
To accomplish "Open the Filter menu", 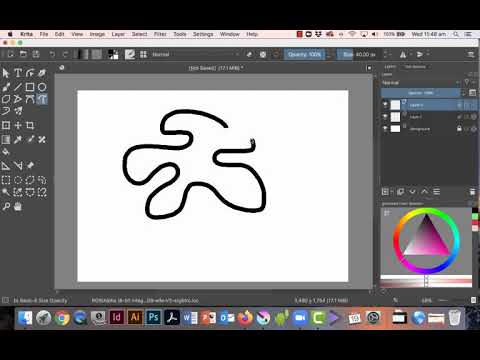I will [x=160, y=34].
